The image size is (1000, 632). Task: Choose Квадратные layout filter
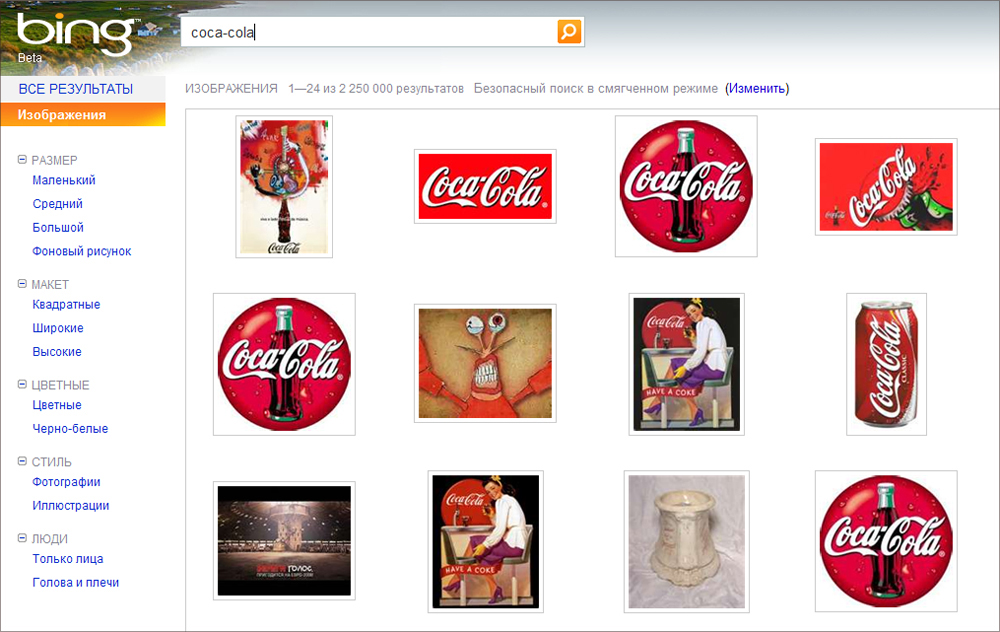point(66,305)
